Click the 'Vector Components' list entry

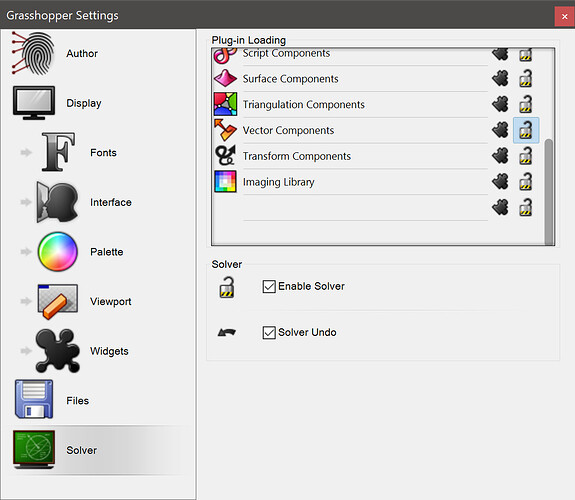click(x=288, y=130)
